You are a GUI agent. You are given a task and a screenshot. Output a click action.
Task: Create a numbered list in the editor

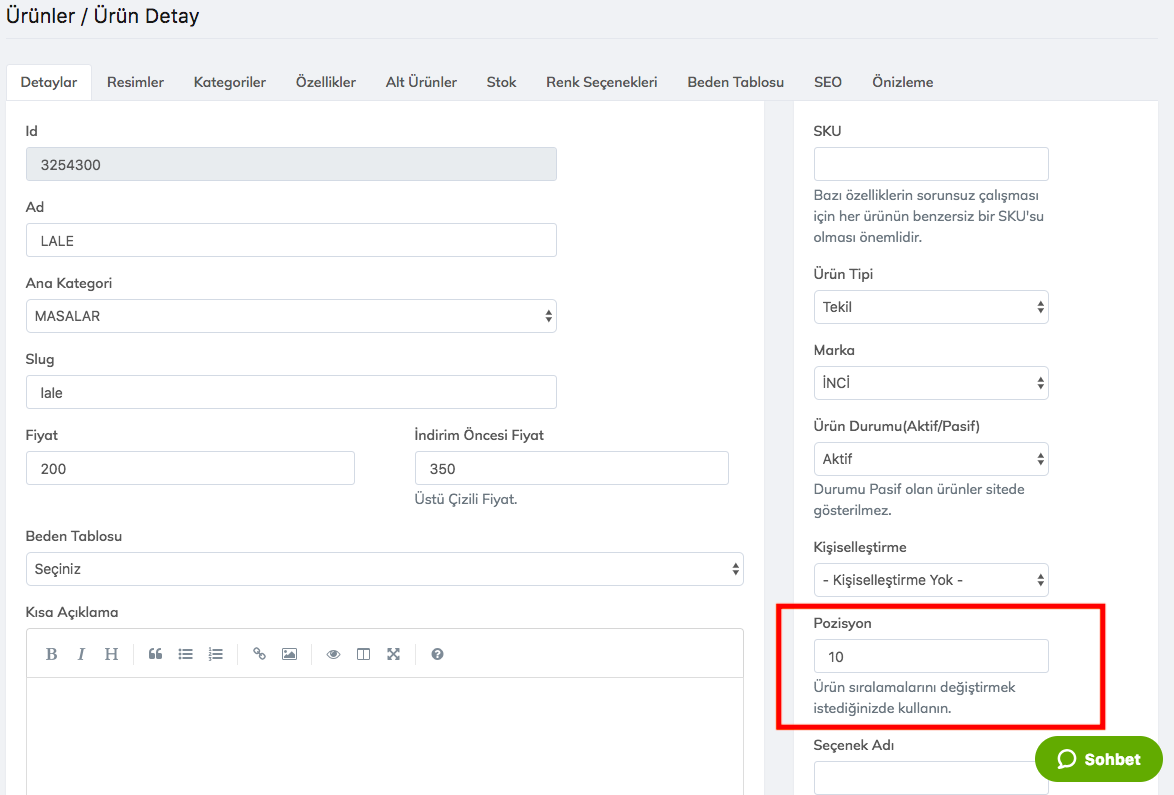215,654
